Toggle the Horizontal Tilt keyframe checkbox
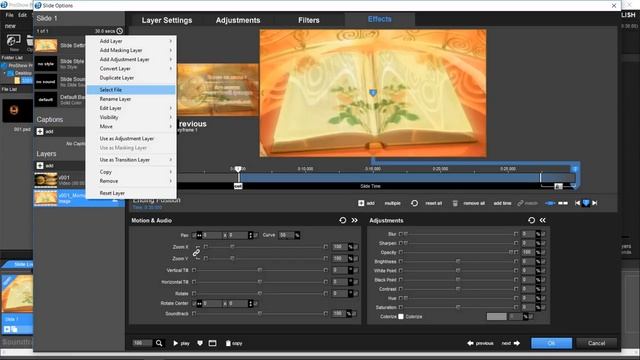The width and height of the screenshot is (640, 360). pos(194,282)
